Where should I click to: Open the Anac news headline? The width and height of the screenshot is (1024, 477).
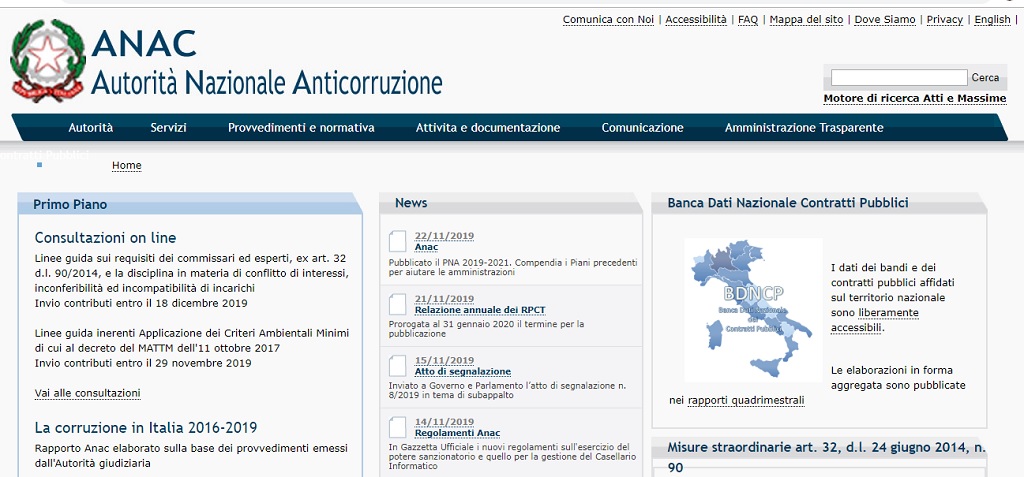[x=426, y=248]
